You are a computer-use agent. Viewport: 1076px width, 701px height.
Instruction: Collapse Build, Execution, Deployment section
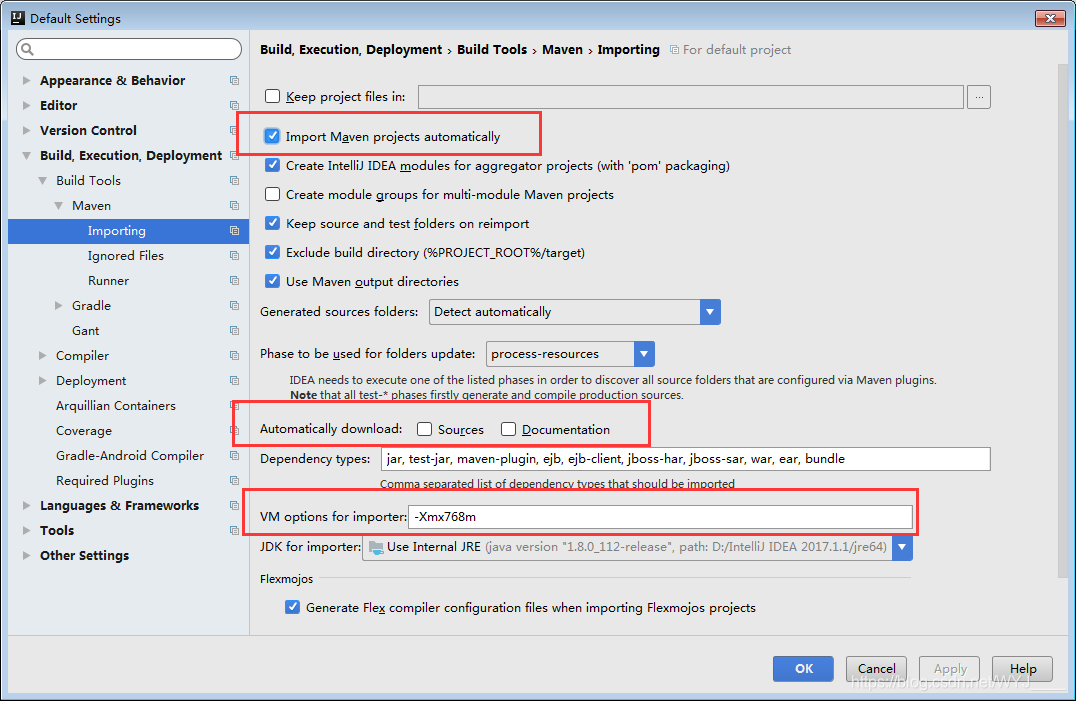26,156
